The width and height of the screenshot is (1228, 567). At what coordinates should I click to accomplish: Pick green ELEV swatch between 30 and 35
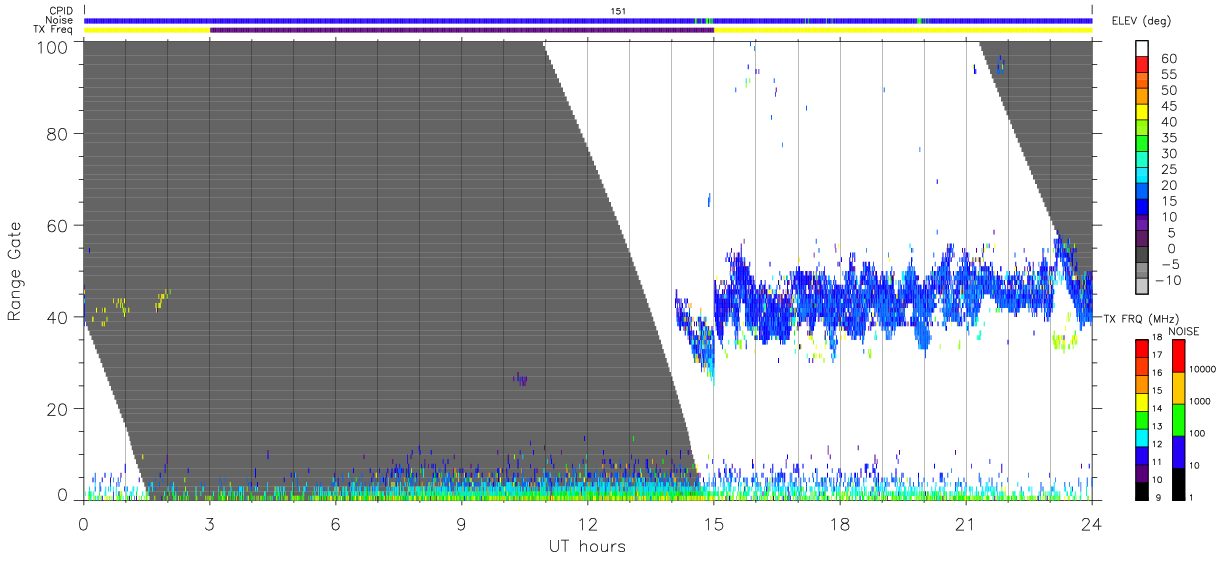pos(1142,145)
